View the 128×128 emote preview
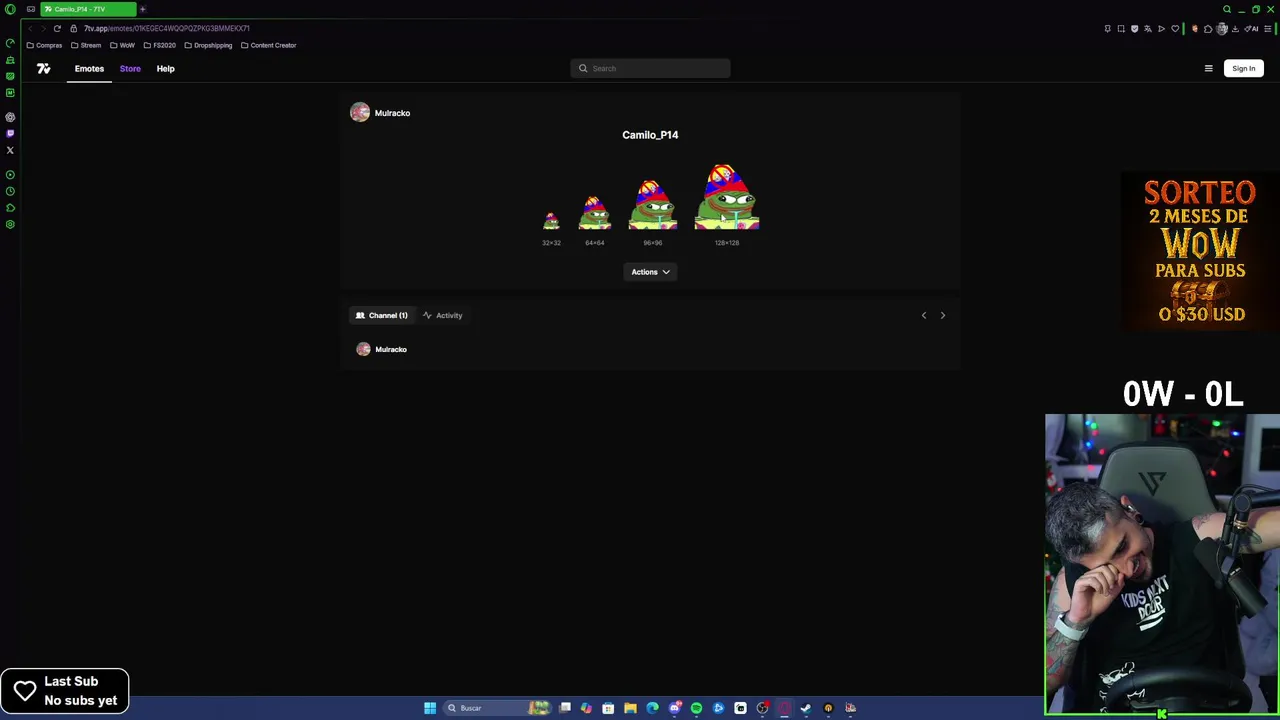The image size is (1280, 720). coord(727,198)
